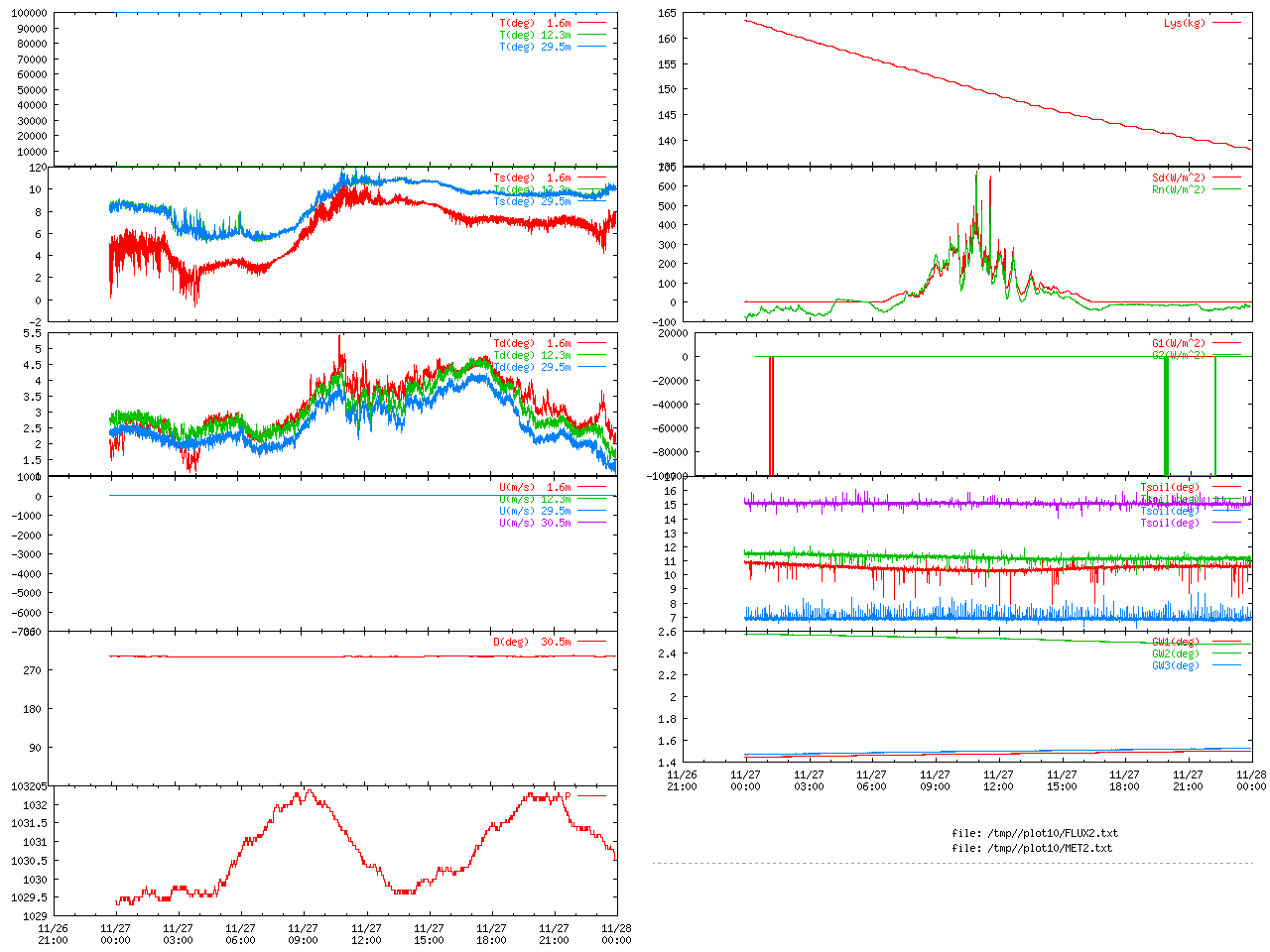Select the "Ts(deg) 29.5m" legend entry
The height and width of the screenshot is (952, 1270).
532,201
